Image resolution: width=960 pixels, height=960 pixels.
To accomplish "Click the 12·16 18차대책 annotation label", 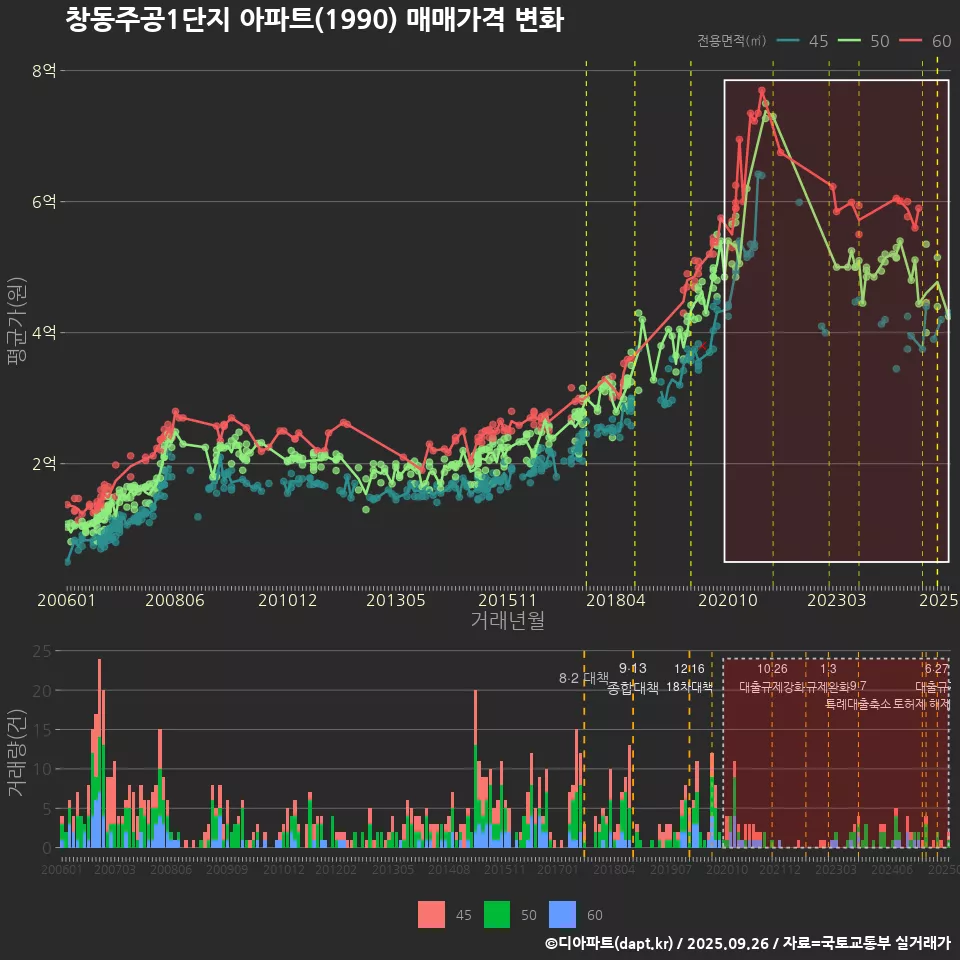I will (x=689, y=678).
